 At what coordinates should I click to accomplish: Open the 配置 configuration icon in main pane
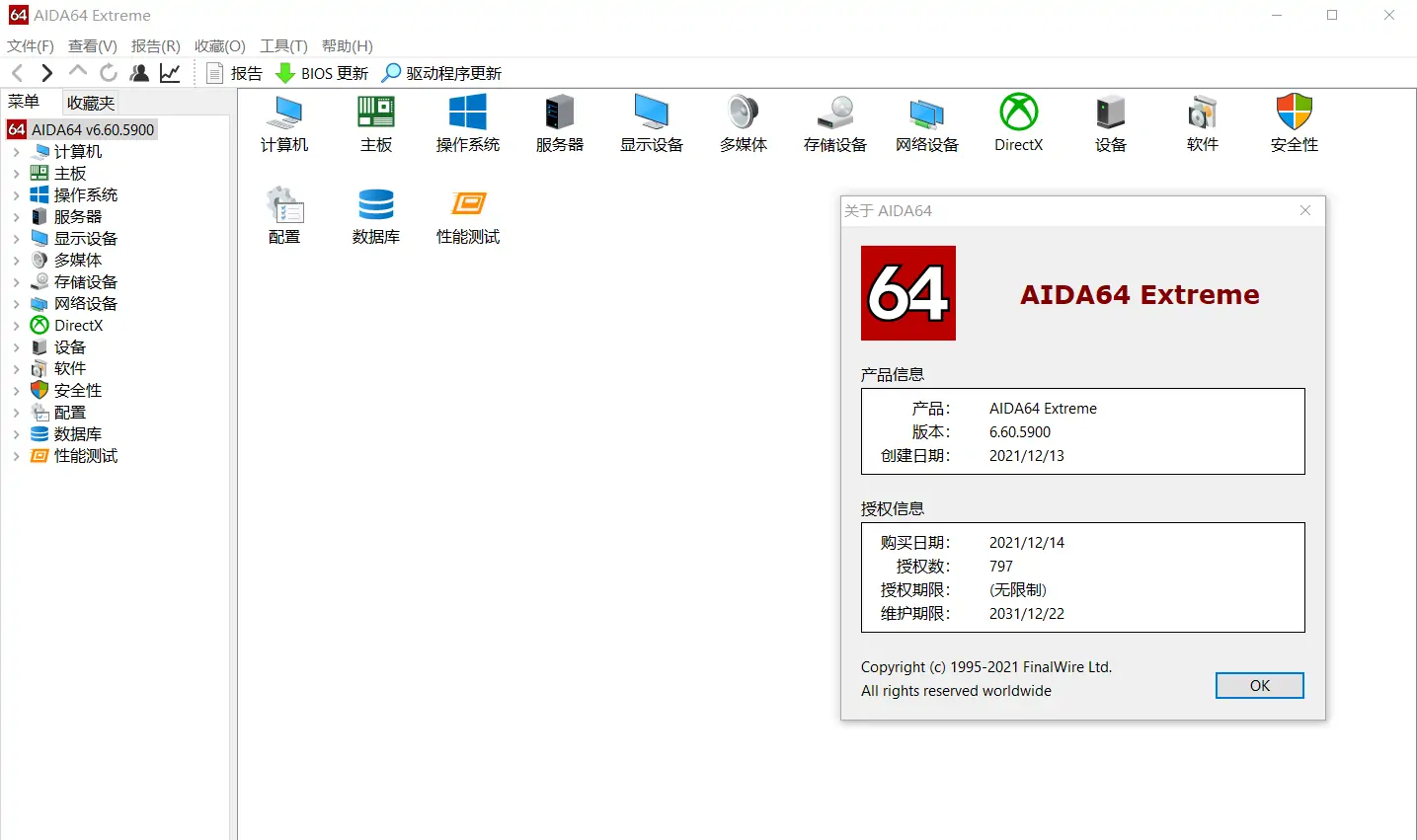(284, 216)
